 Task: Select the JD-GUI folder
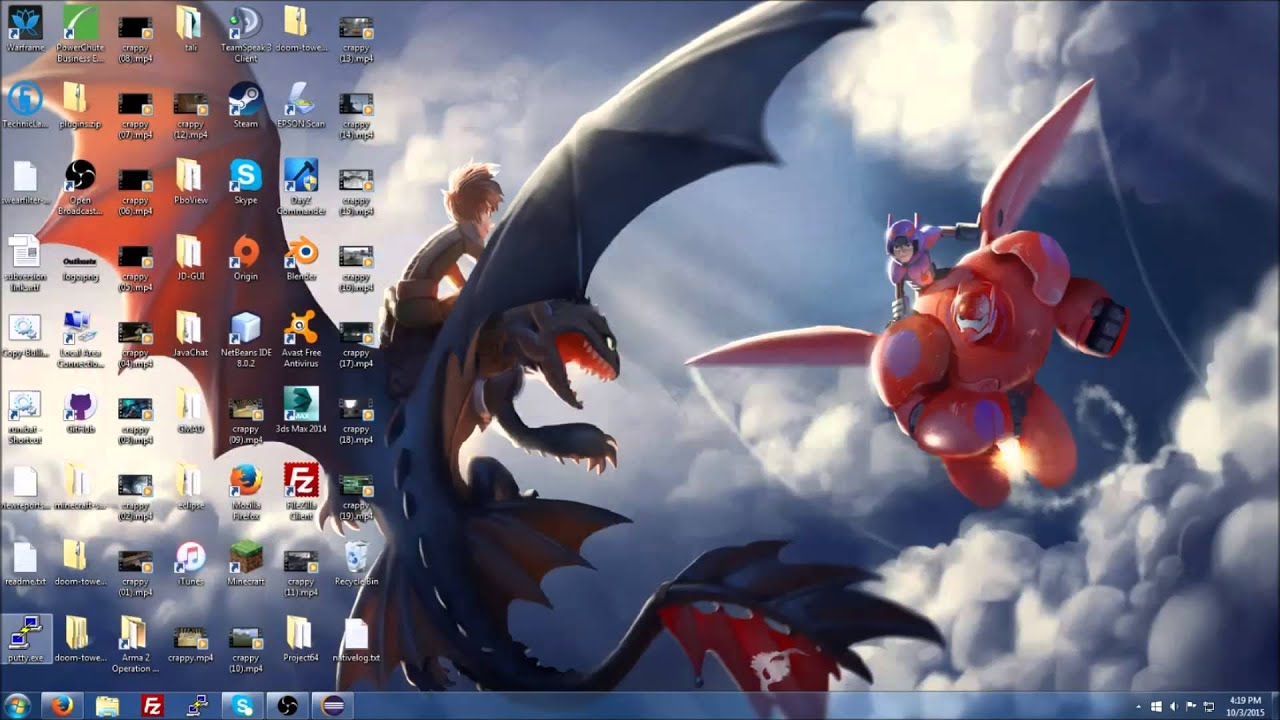click(190, 258)
